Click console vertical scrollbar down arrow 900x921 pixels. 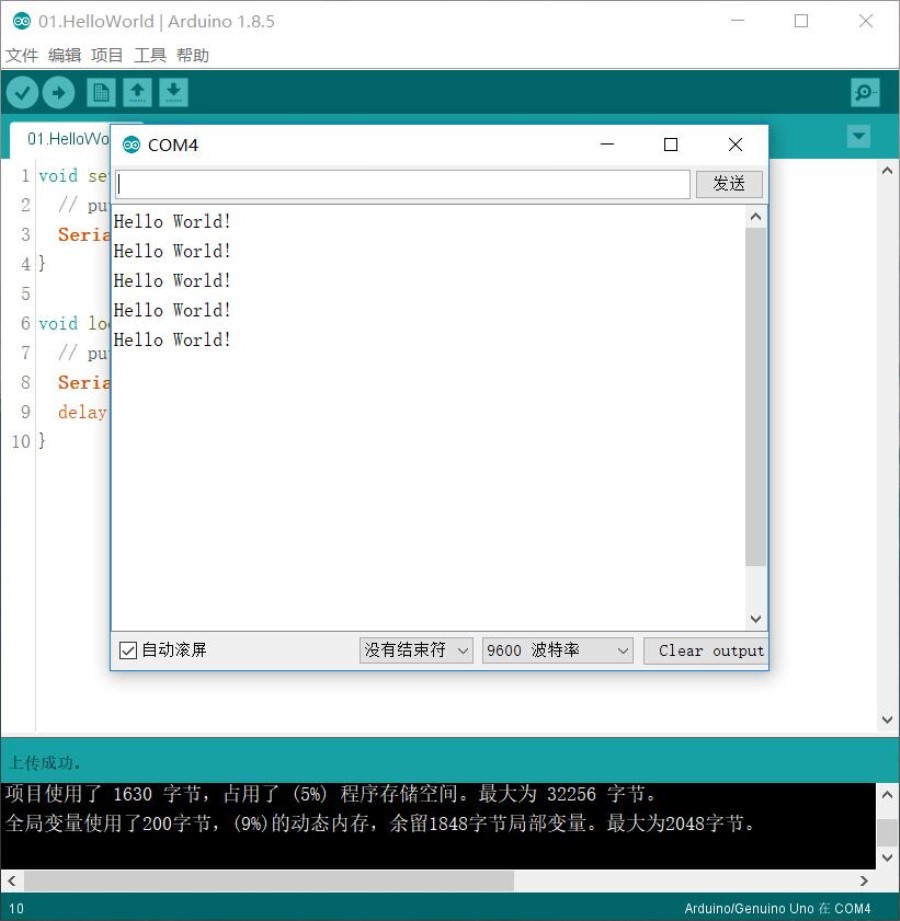click(x=887, y=858)
